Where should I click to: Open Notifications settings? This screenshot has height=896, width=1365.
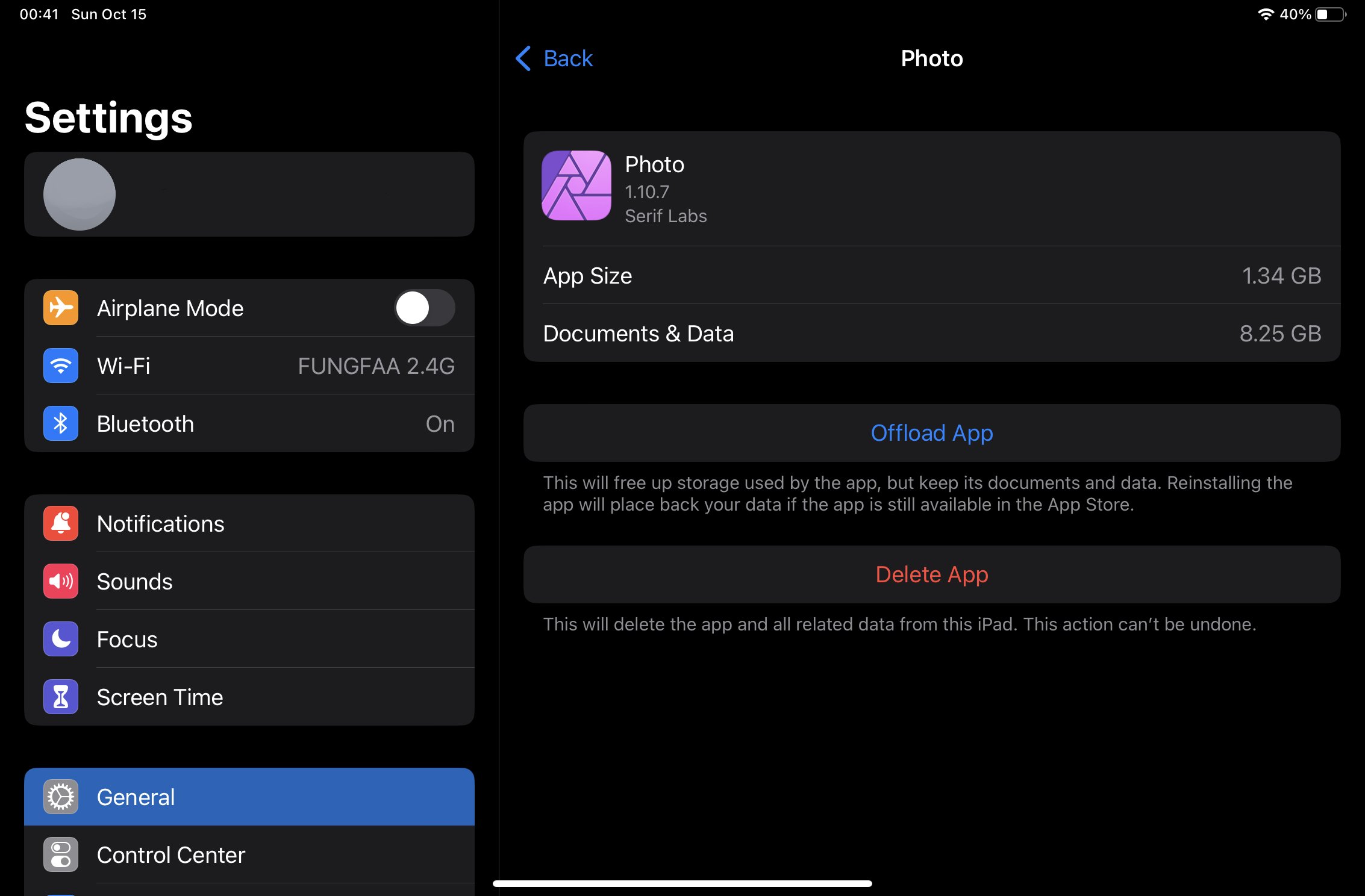point(249,523)
